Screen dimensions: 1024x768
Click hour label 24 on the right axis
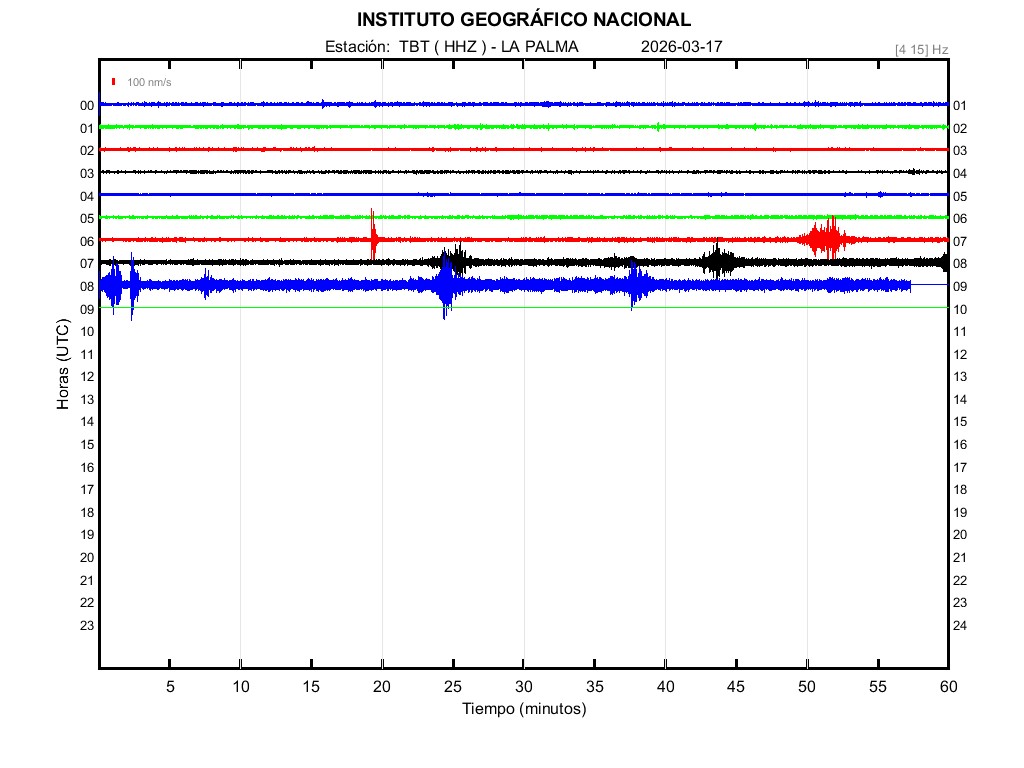960,626
